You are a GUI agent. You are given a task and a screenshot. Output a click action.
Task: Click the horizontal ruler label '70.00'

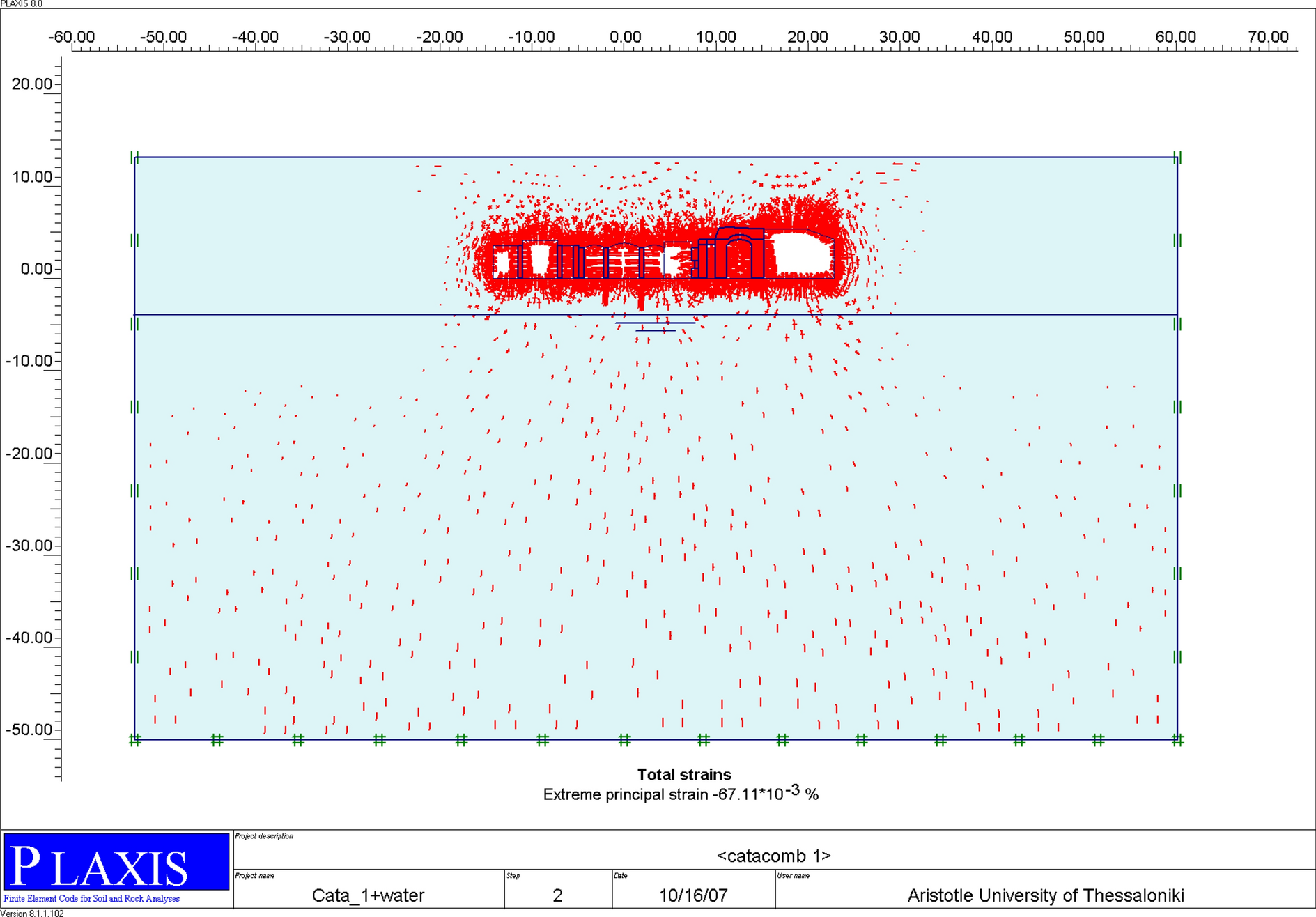click(x=1268, y=37)
